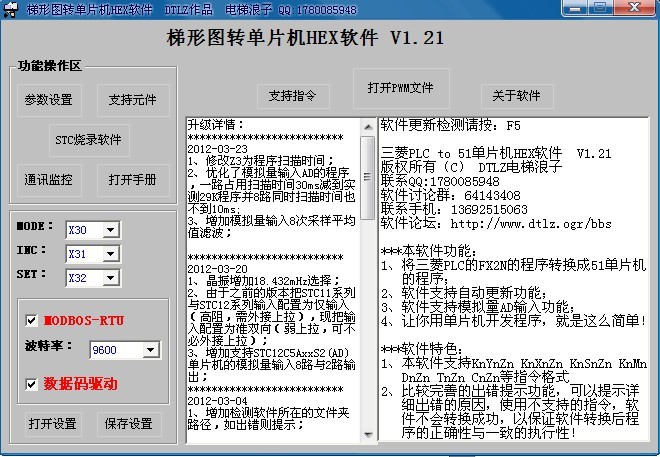Click the 支持元件 button

(x=132, y=100)
